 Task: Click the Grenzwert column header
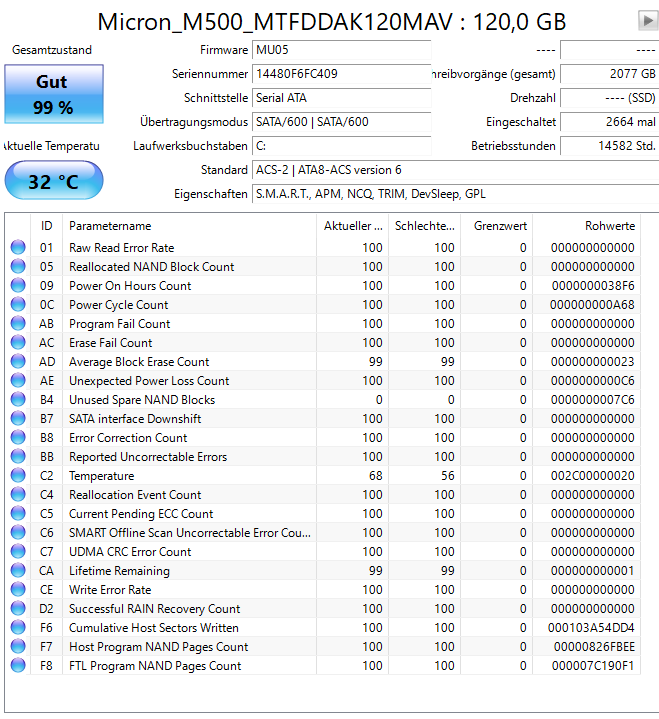coord(497,226)
